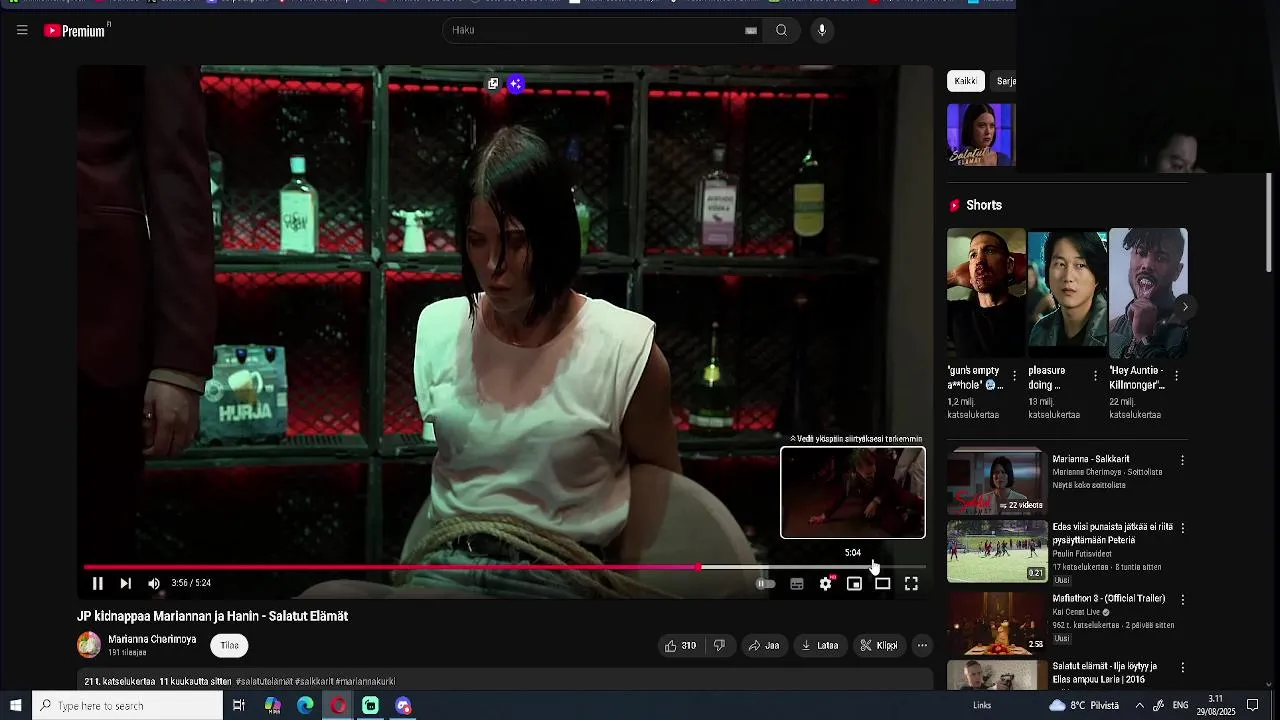Select the Sarja filter chip
The width and height of the screenshot is (1280, 720).
[1005, 81]
